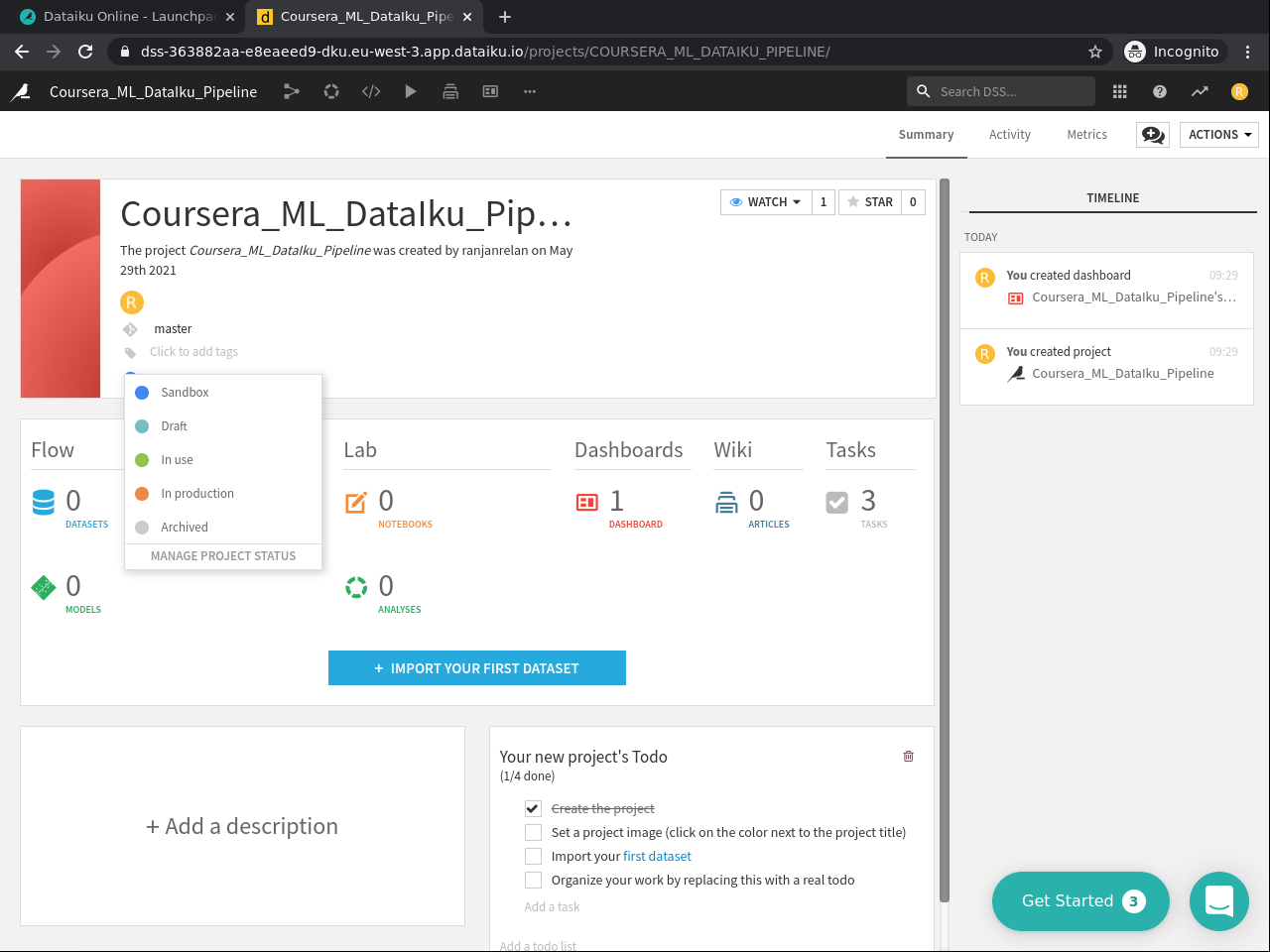1270x952 pixels.
Task: Click the main content vertical scrollbar
Action: [x=945, y=540]
